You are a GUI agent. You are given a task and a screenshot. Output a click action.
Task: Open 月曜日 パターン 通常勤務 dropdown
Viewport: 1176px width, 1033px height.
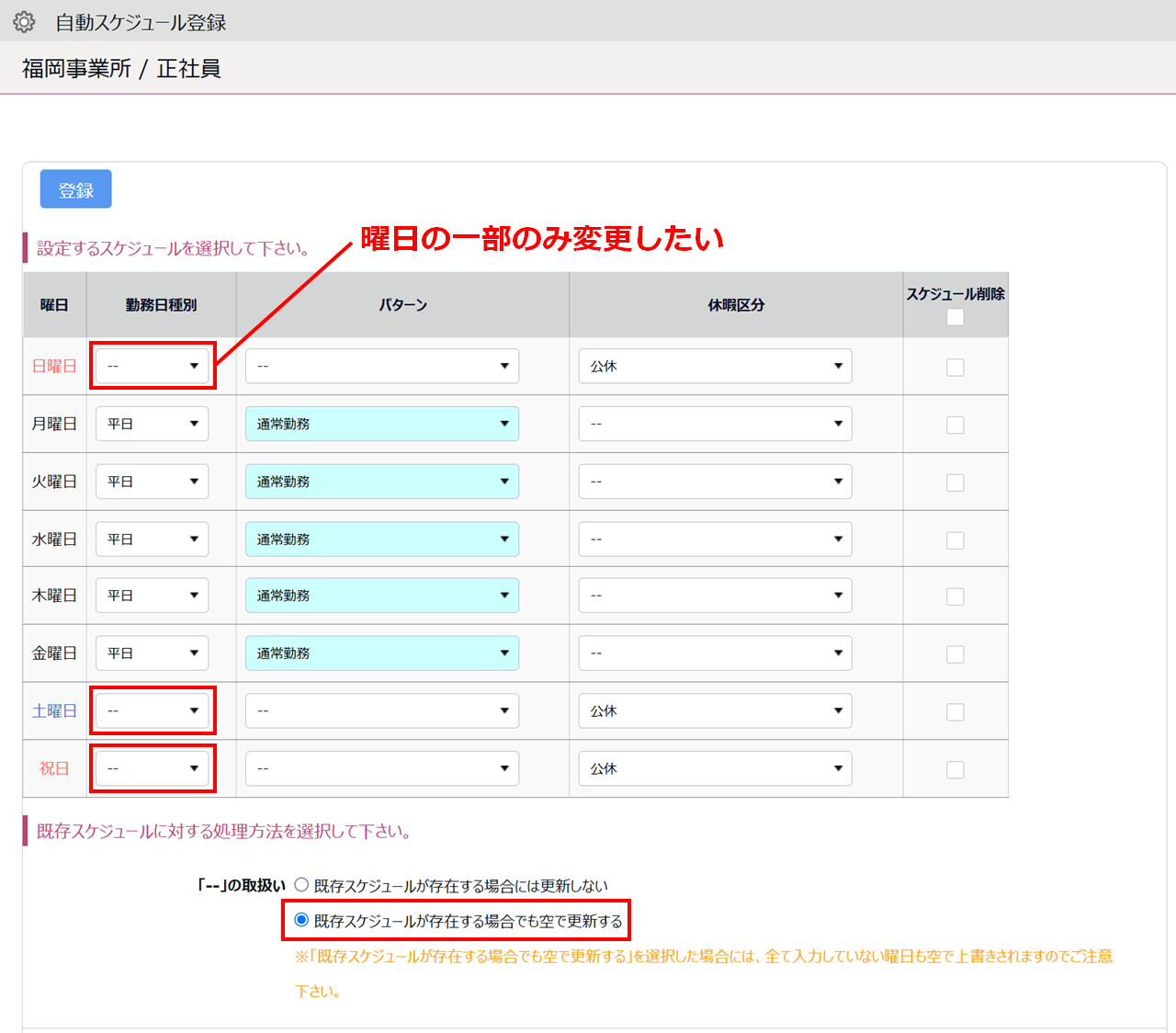(382, 424)
